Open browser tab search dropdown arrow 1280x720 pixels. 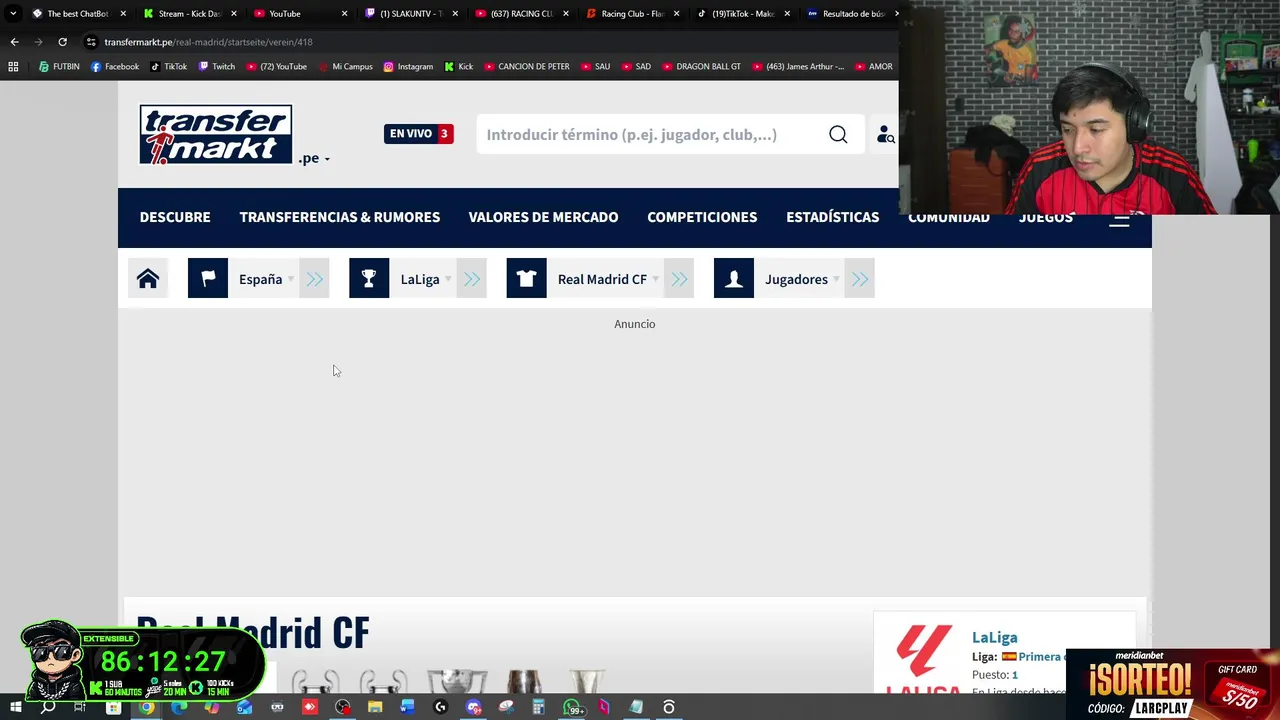tap(12, 14)
